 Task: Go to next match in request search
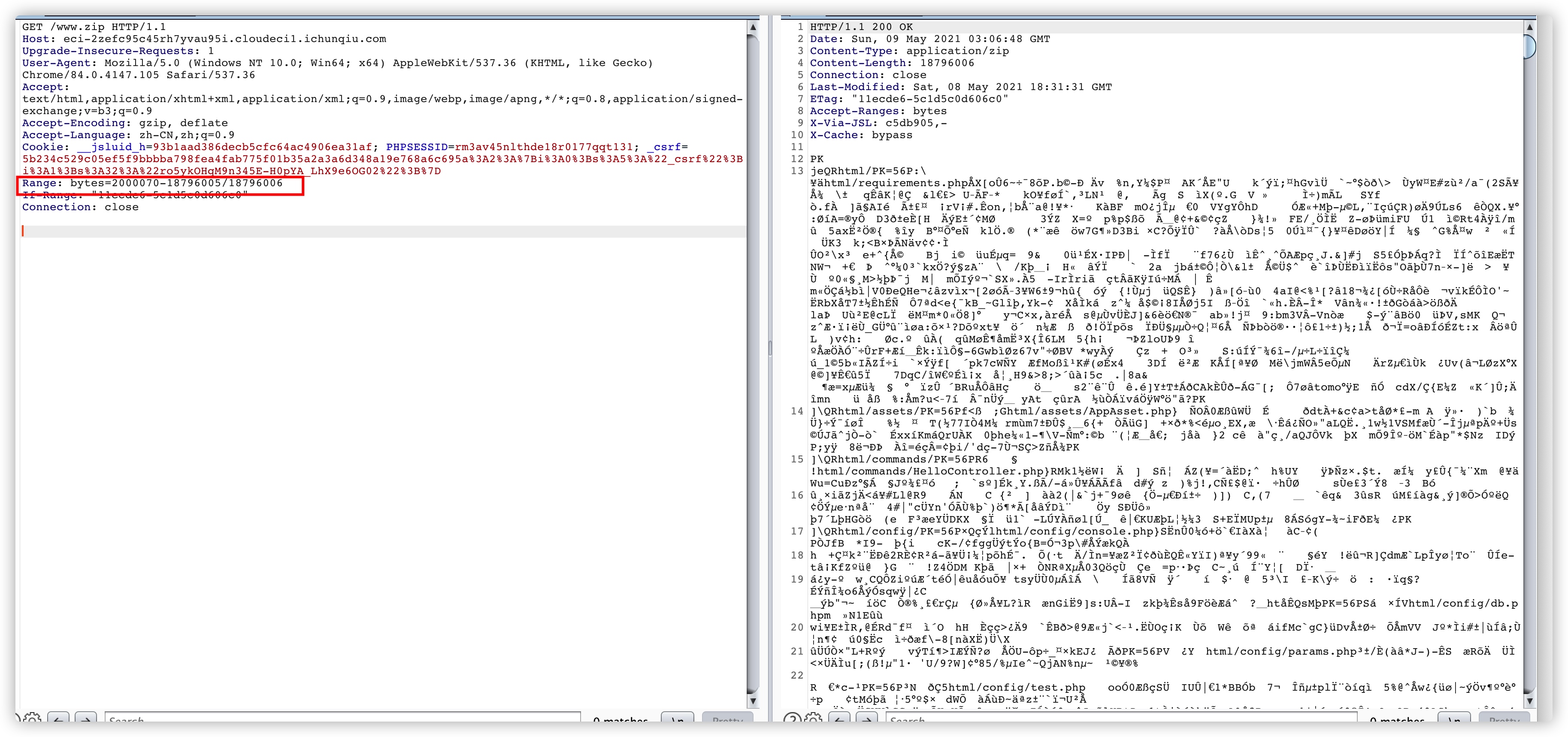tap(86, 719)
